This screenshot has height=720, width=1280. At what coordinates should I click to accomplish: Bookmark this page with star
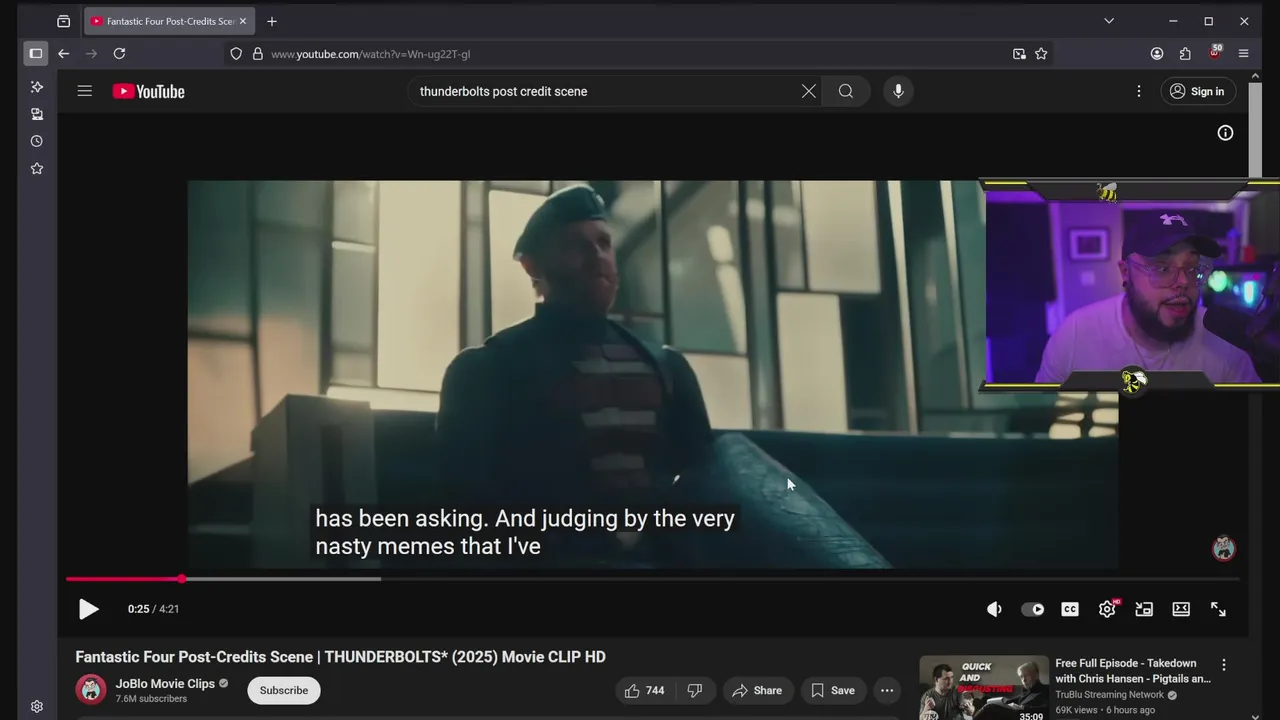pyautogui.click(x=1041, y=54)
